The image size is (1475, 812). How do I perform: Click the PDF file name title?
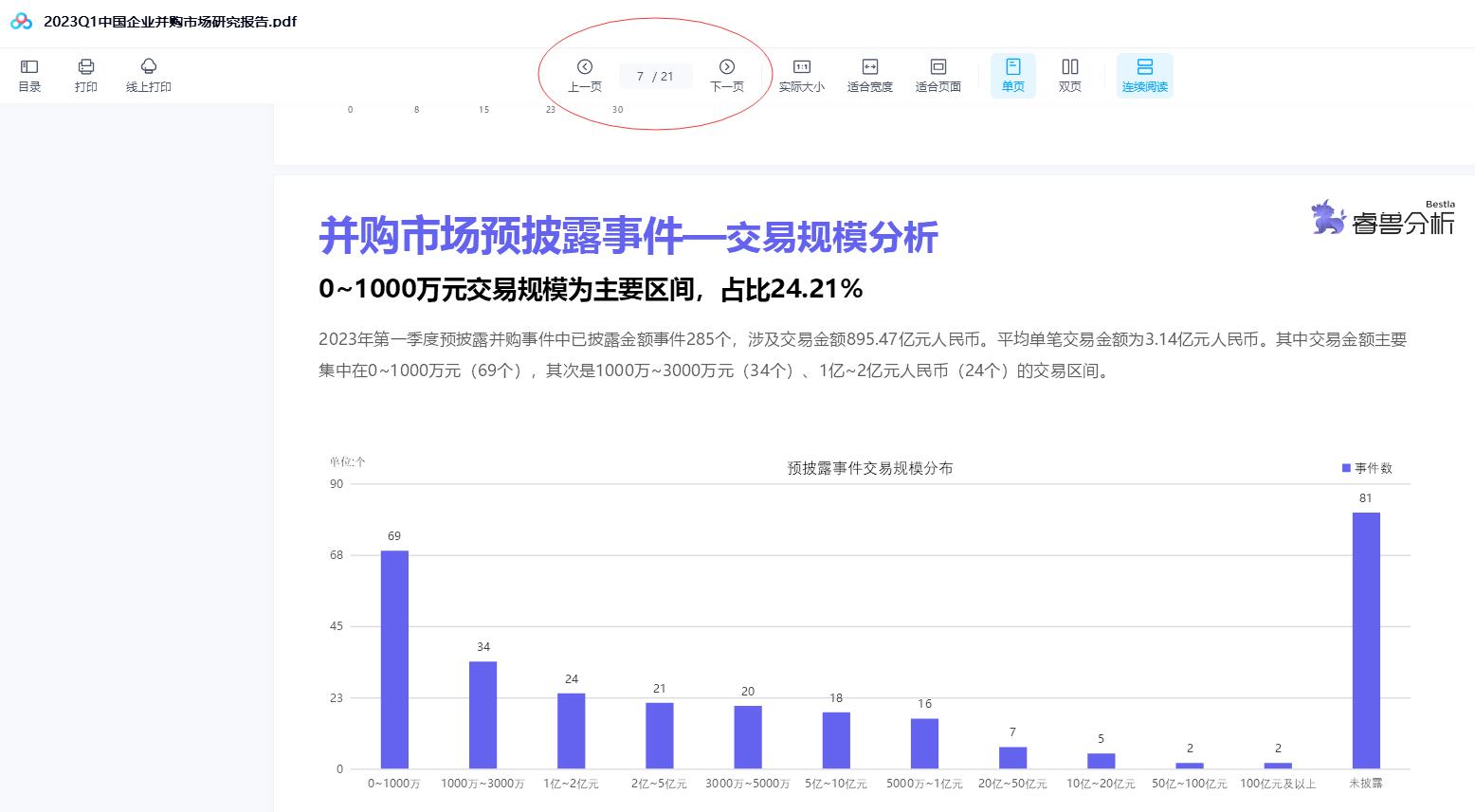pyautogui.click(x=170, y=21)
